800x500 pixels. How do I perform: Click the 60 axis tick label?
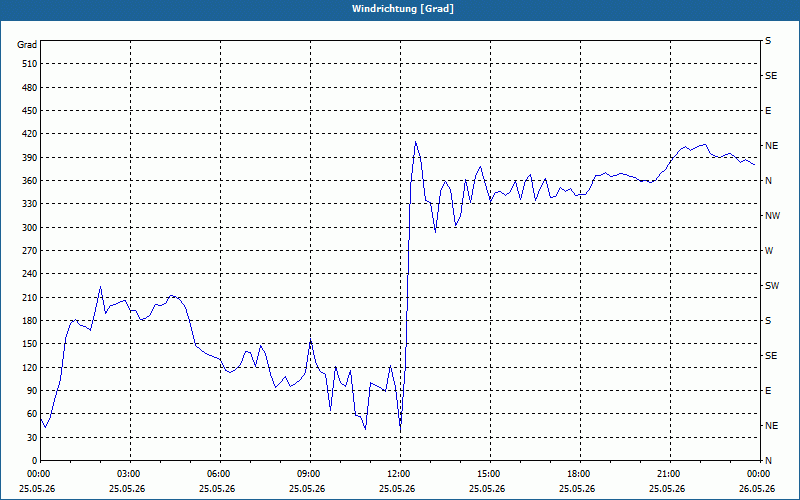click(32, 414)
